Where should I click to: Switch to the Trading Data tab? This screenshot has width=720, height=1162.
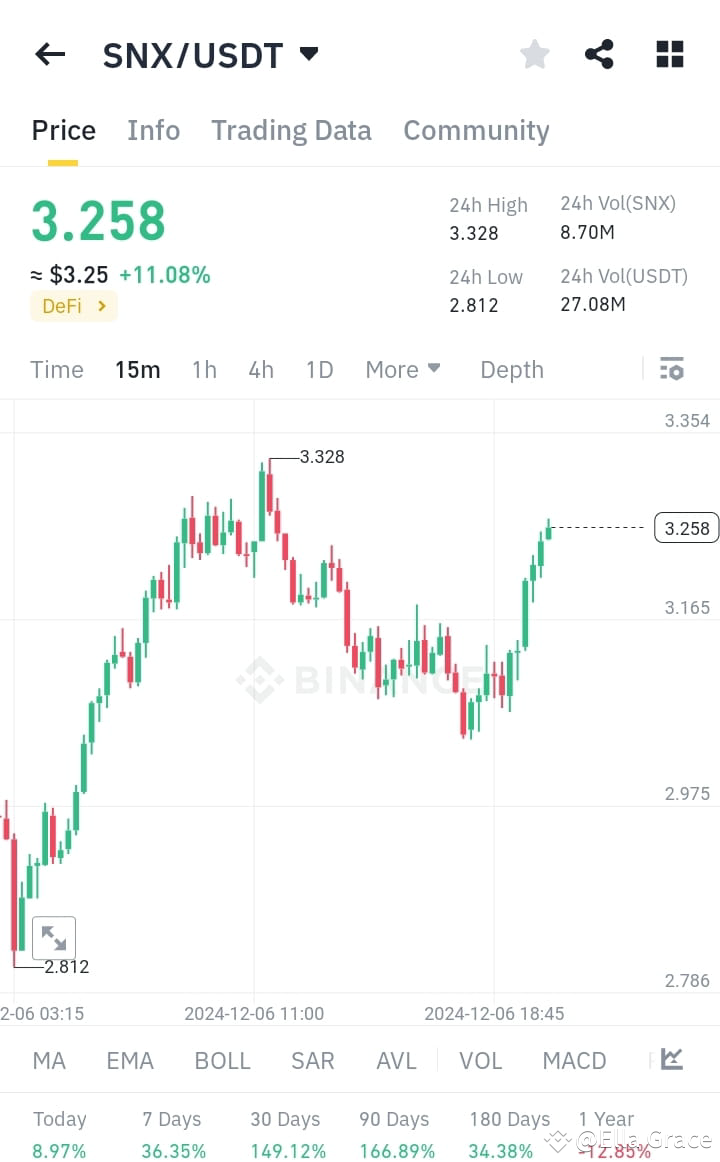point(291,130)
